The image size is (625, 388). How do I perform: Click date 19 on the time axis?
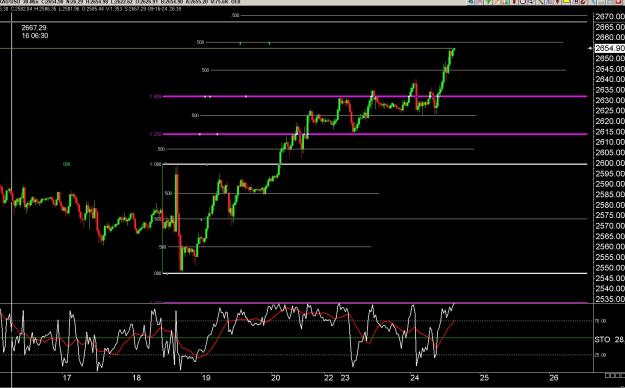coord(206,378)
